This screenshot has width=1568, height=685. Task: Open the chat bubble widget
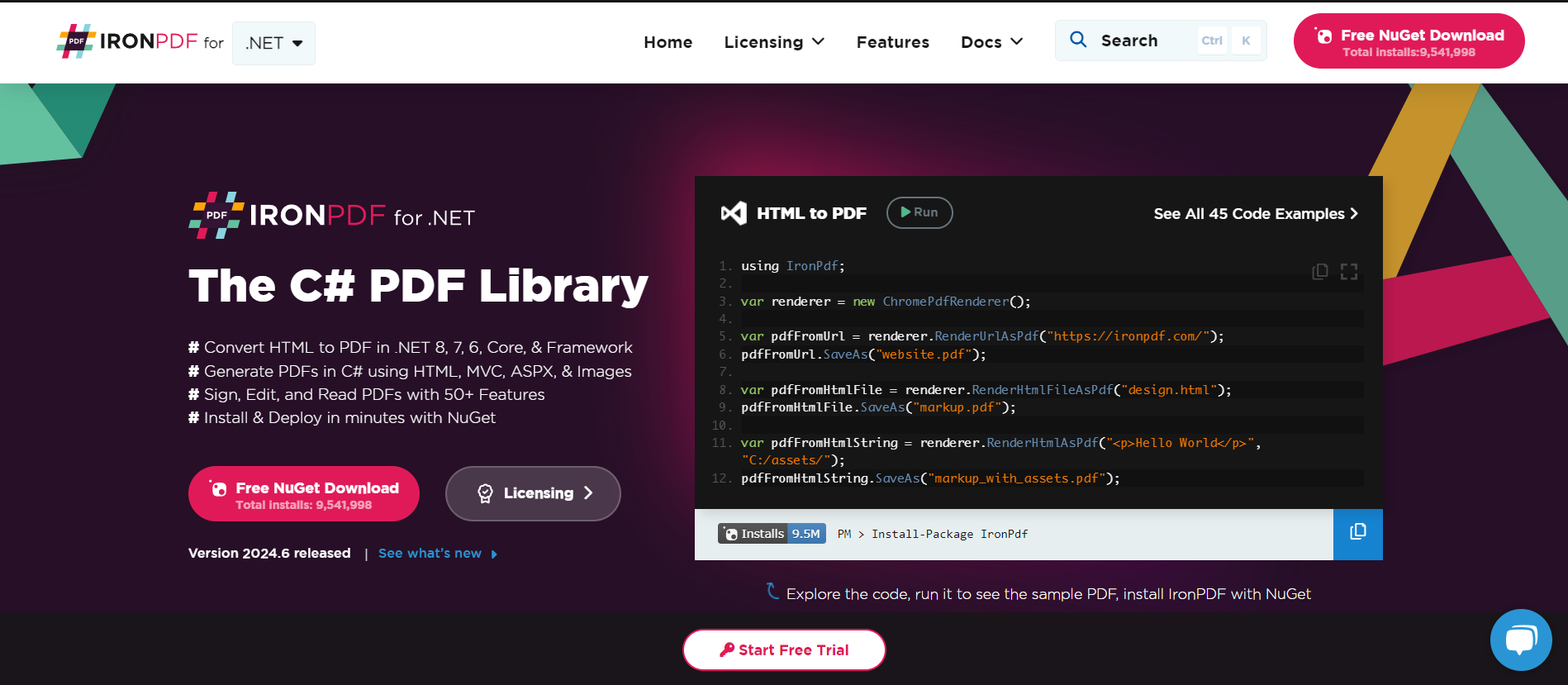point(1521,640)
